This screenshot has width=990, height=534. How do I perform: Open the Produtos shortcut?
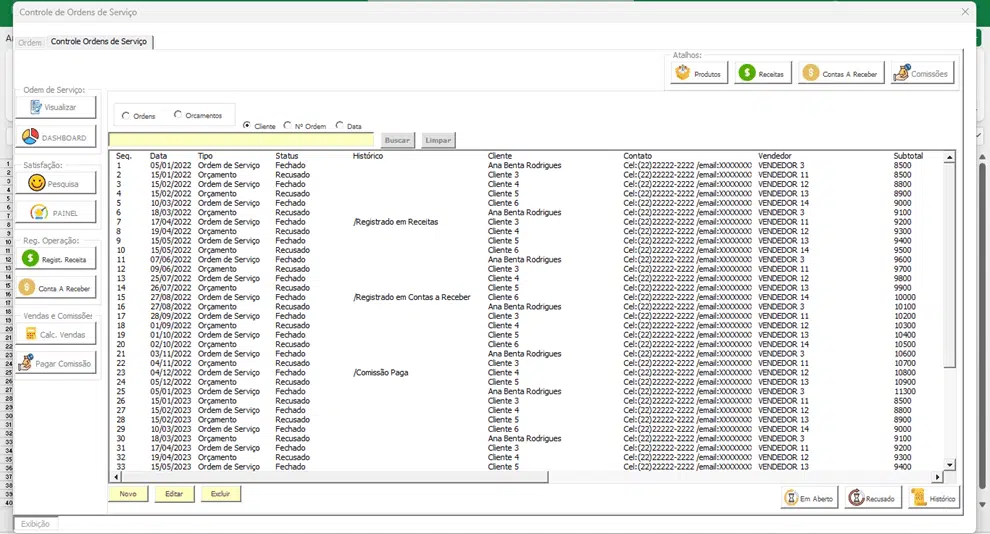pyautogui.click(x=699, y=73)
